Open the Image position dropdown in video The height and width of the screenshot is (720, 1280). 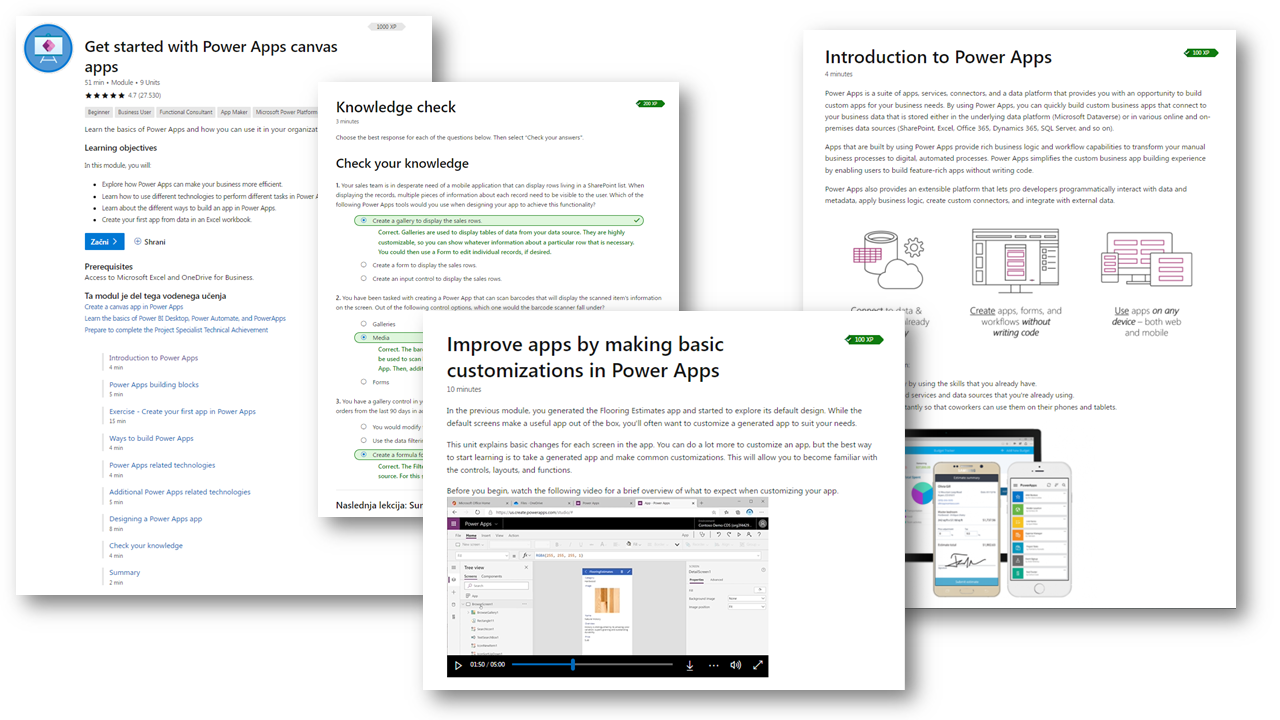coord(746,607)
